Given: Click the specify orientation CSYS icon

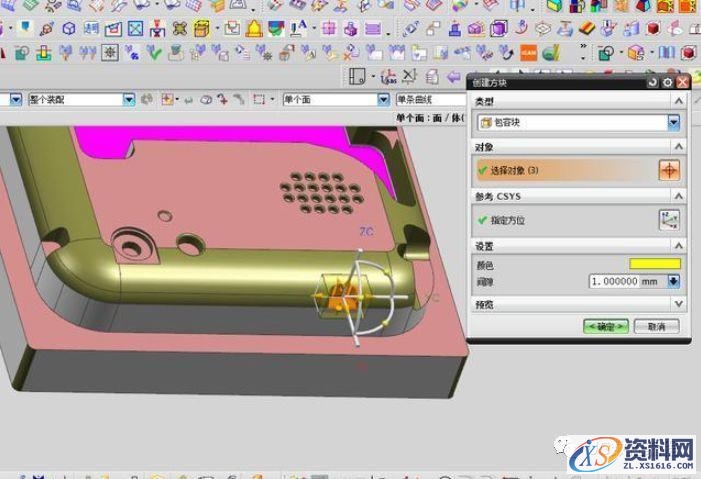Looking at the screenshot, I should click(x=668, y=220).
